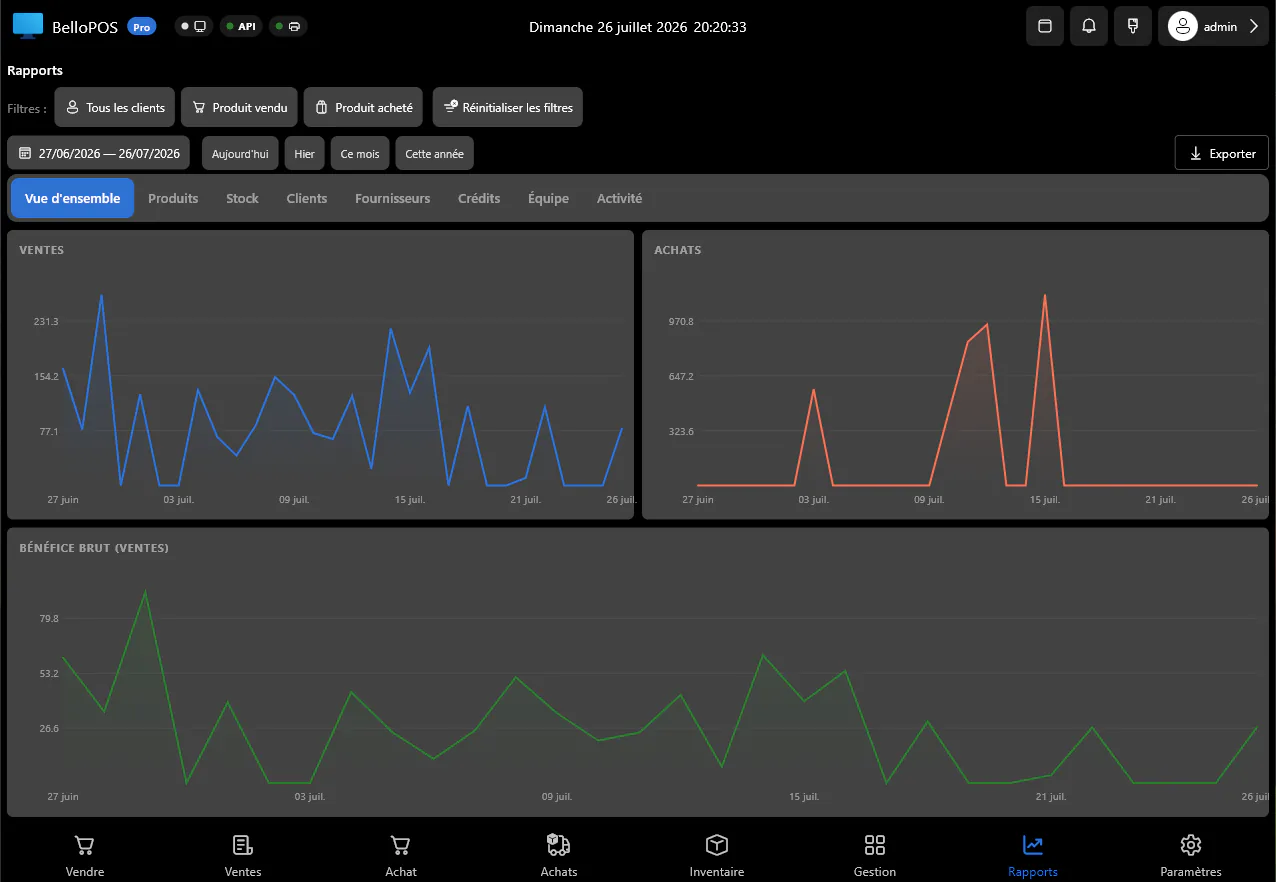Click the 154.2 axis value in Ventes chart
The width and height of the screenshot is (1276, 882).
[x=46, y=376]
